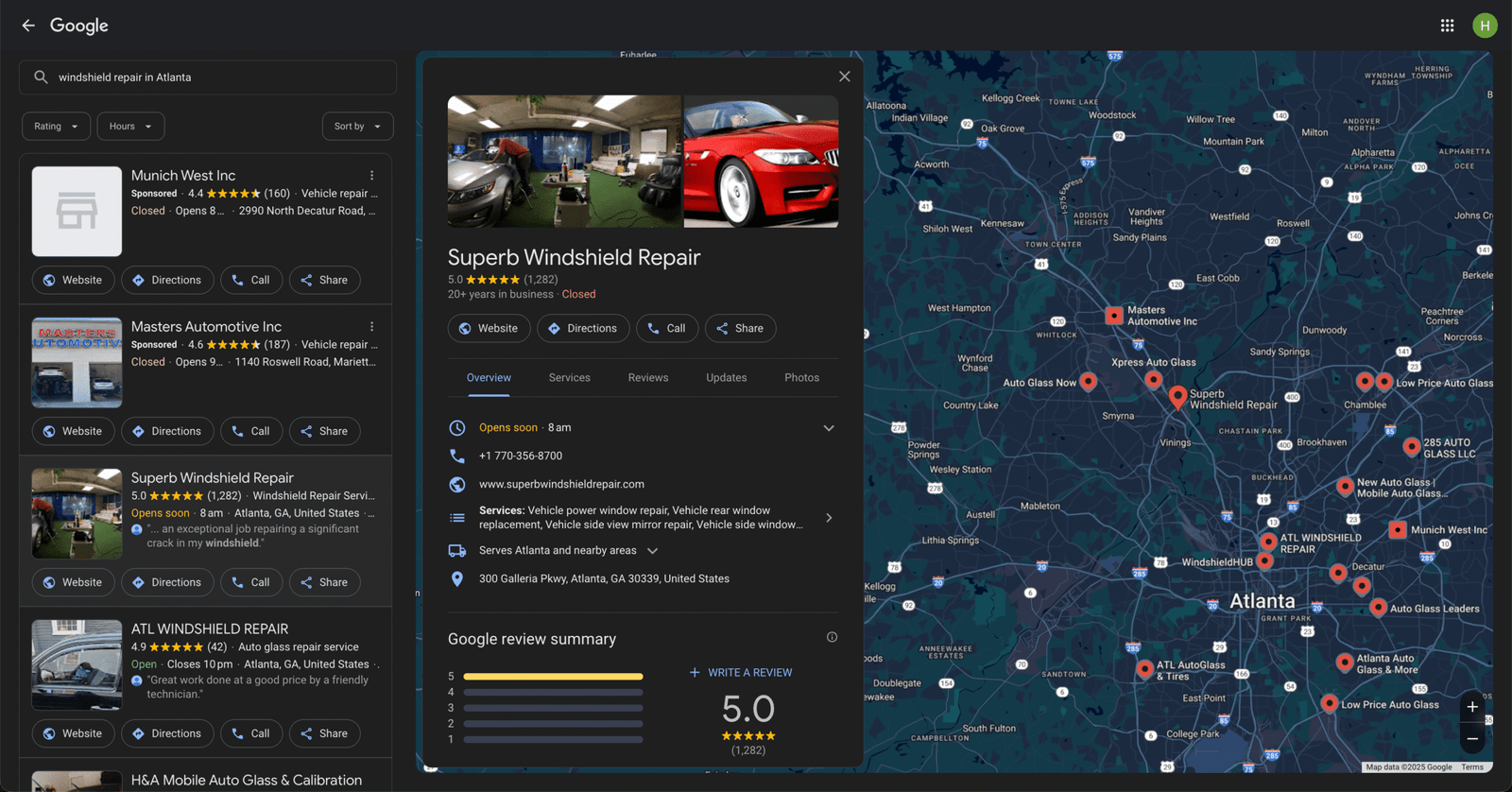Screen dimensions: 1512x792
Task: Click the 4-star rating bar
Action: coord(553,693)
